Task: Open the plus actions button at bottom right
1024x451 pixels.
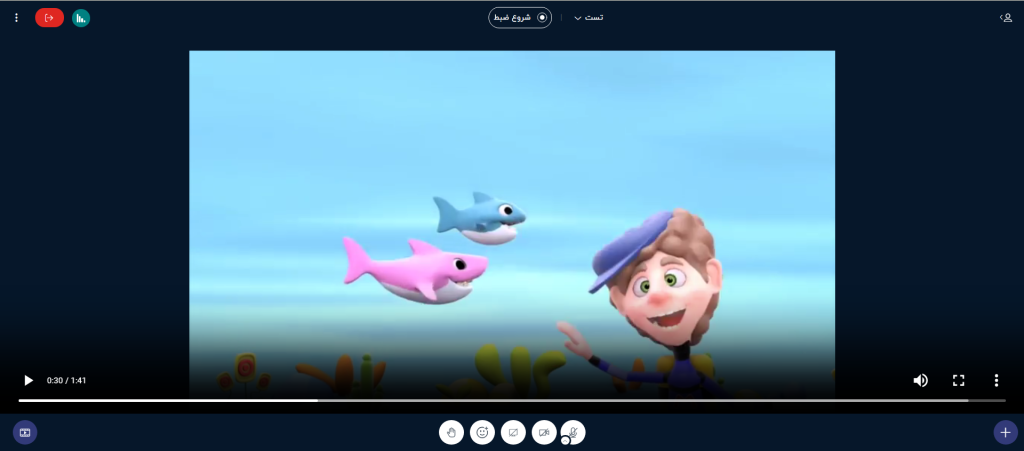Action: coord(1005,432)
